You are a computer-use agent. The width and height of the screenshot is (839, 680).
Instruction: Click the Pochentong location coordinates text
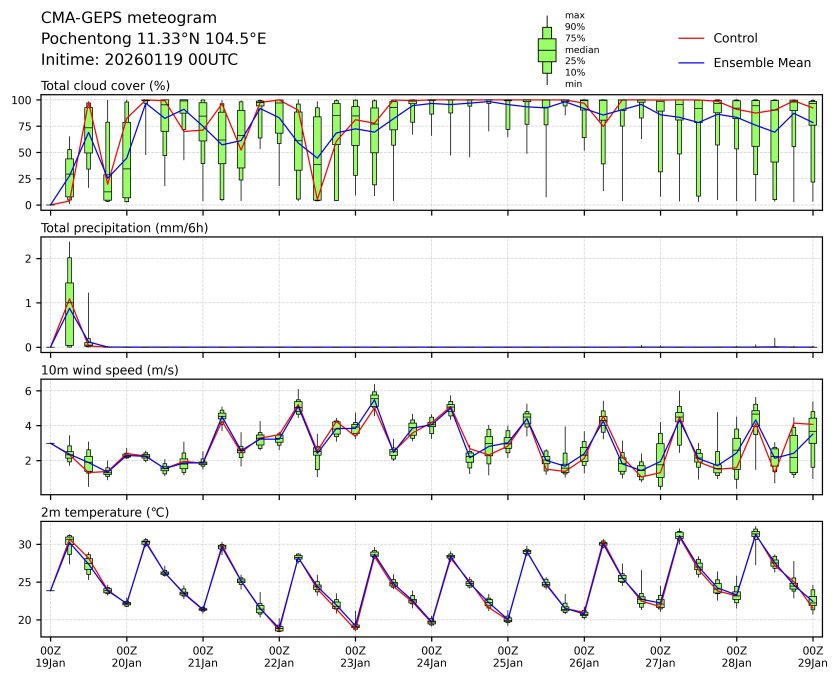153,39
